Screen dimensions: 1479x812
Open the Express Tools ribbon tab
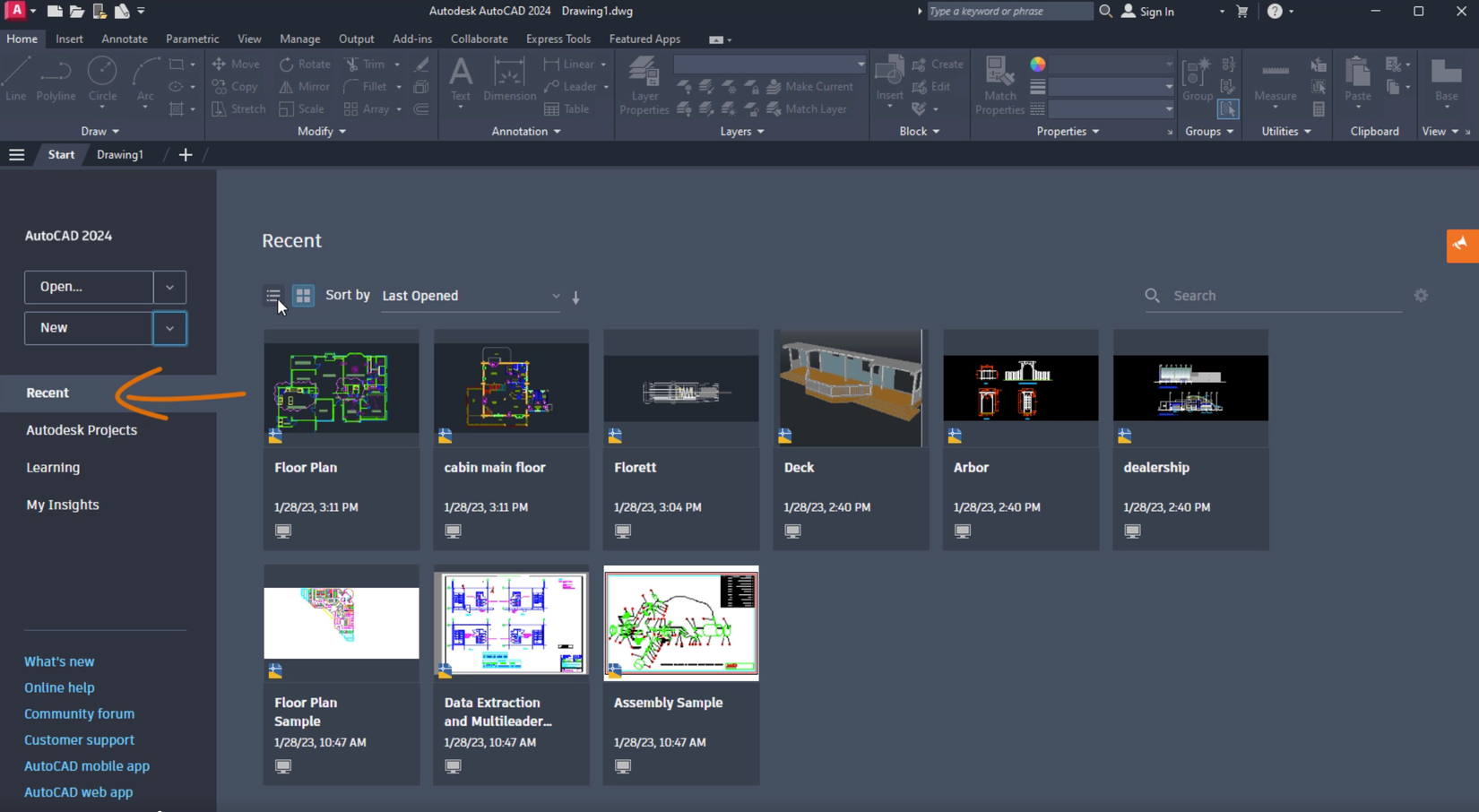click(558, 39)
